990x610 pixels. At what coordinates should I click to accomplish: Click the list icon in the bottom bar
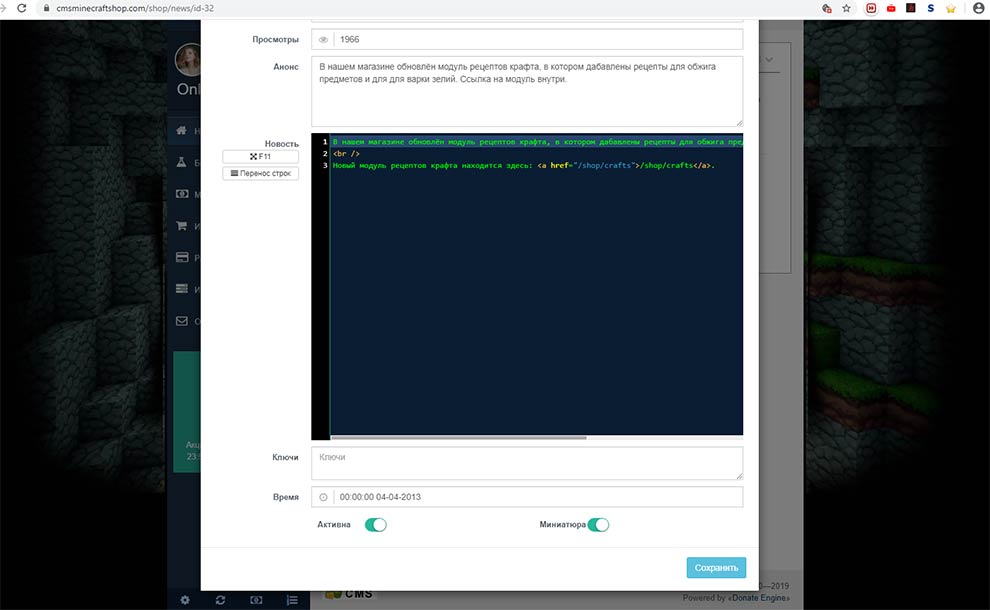pyautogui.click(x=292, y=600)
